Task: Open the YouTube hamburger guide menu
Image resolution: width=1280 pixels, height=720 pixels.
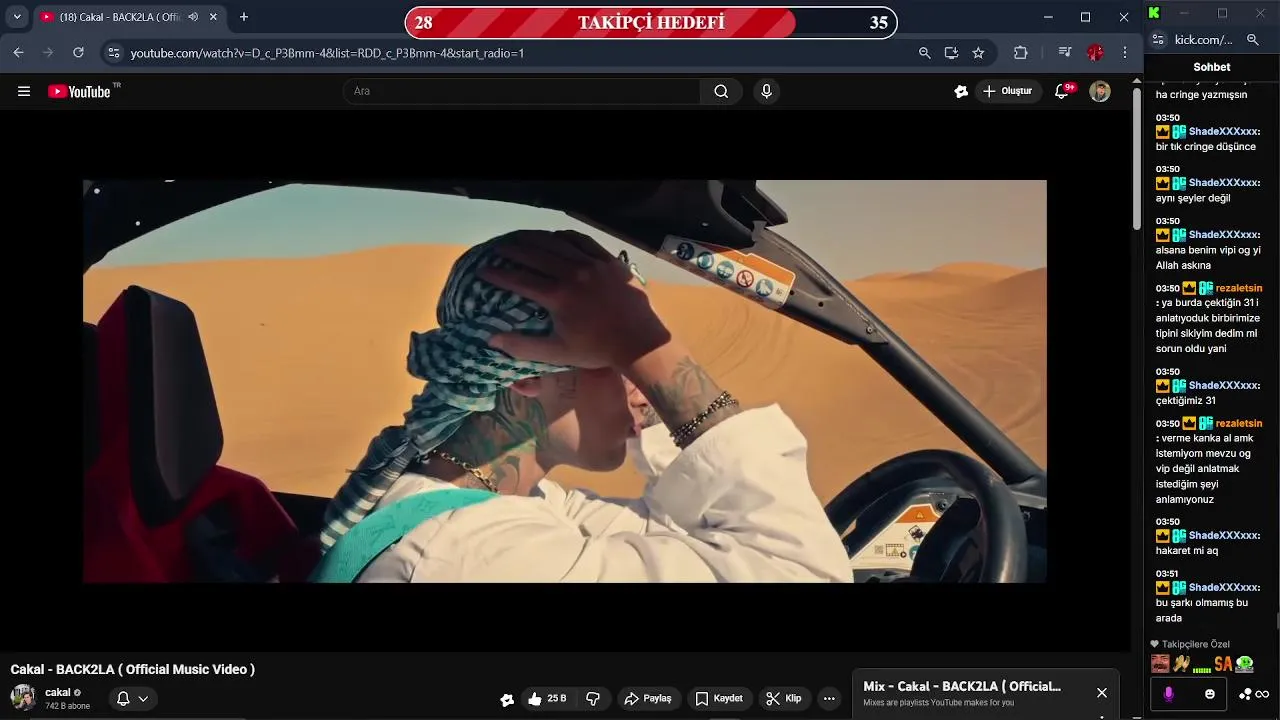Action: click(24, 91)
